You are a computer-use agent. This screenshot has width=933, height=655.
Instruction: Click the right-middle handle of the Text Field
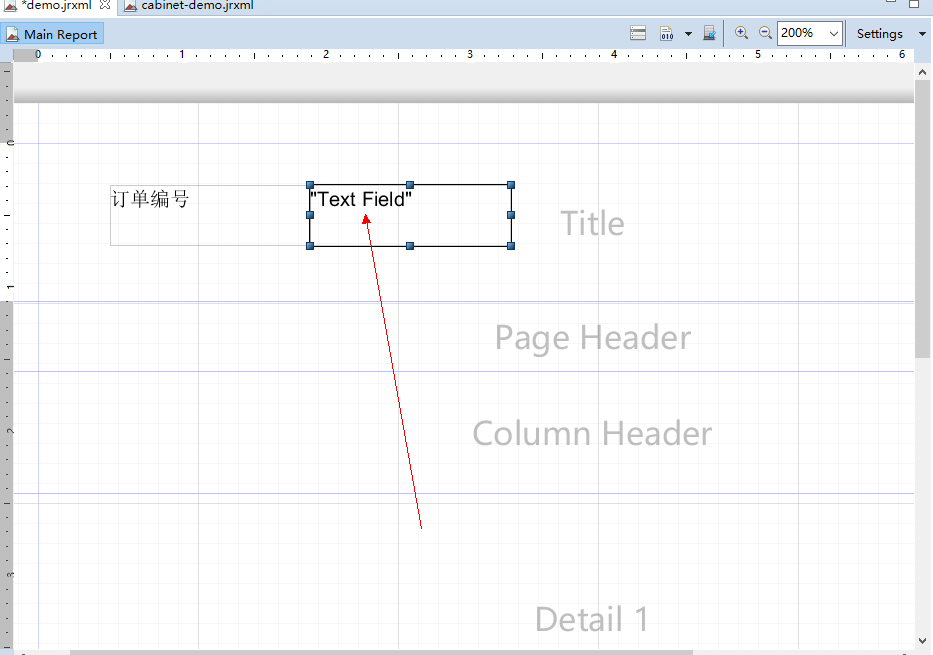pyautogui.click(x=511, y=215)
